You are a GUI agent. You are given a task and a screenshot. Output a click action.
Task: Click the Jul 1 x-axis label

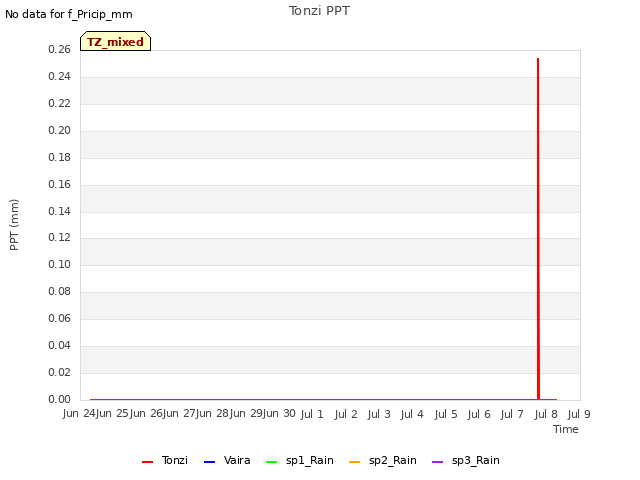[312, 414]
